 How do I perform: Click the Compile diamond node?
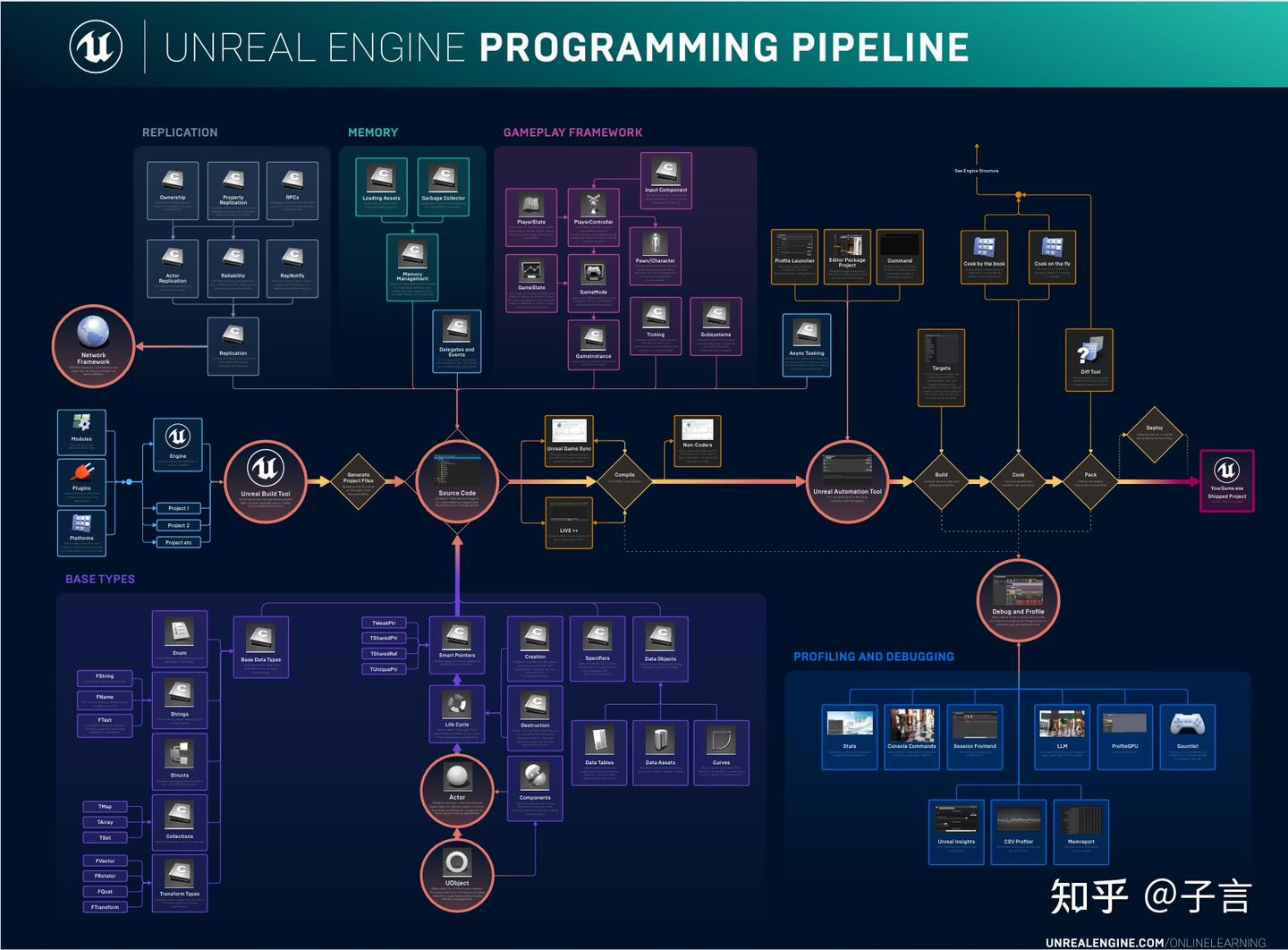[x=623, y=480]
